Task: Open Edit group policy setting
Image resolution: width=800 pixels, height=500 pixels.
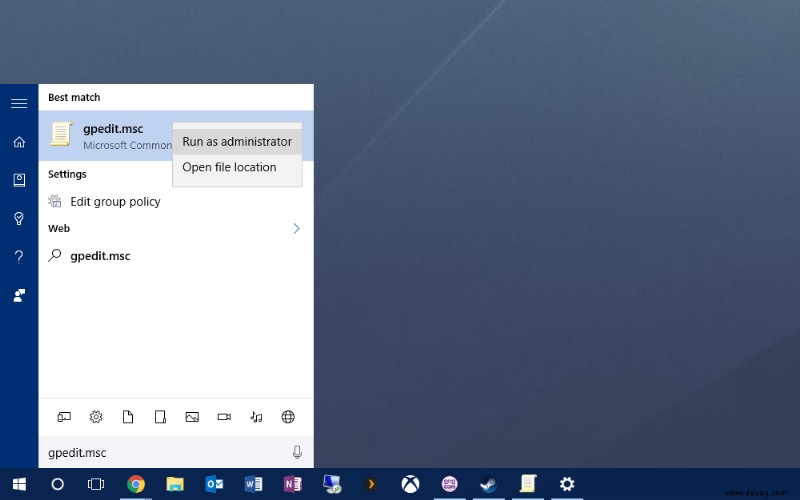Action: (x=176, y=202)
